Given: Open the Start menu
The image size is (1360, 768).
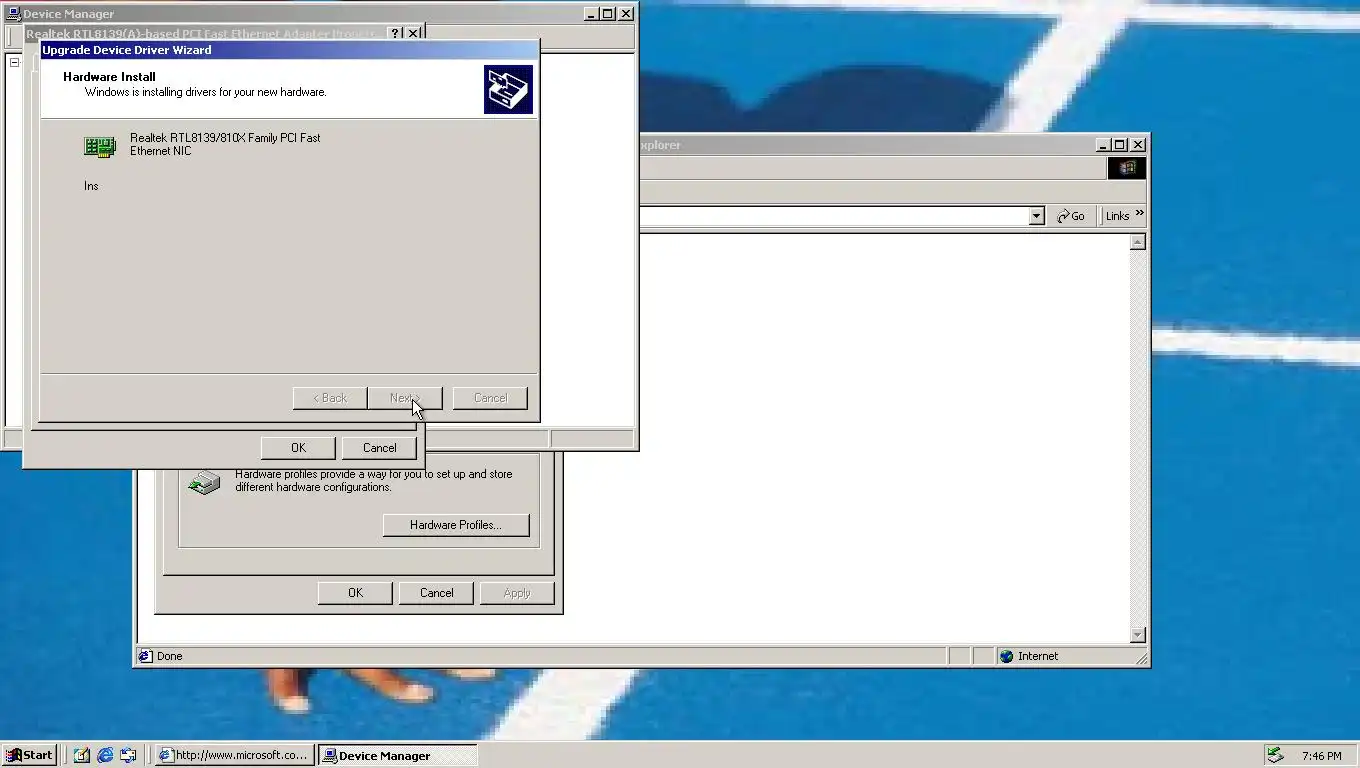Looking at the screenshot, I should [29, 755].
